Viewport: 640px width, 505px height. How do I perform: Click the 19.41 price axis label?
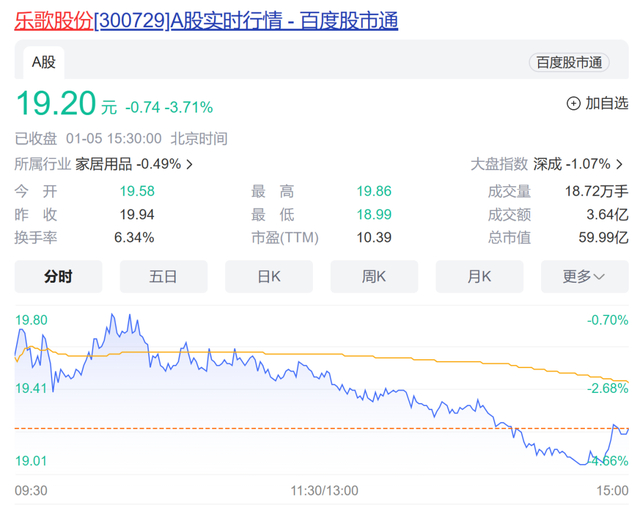31,388
